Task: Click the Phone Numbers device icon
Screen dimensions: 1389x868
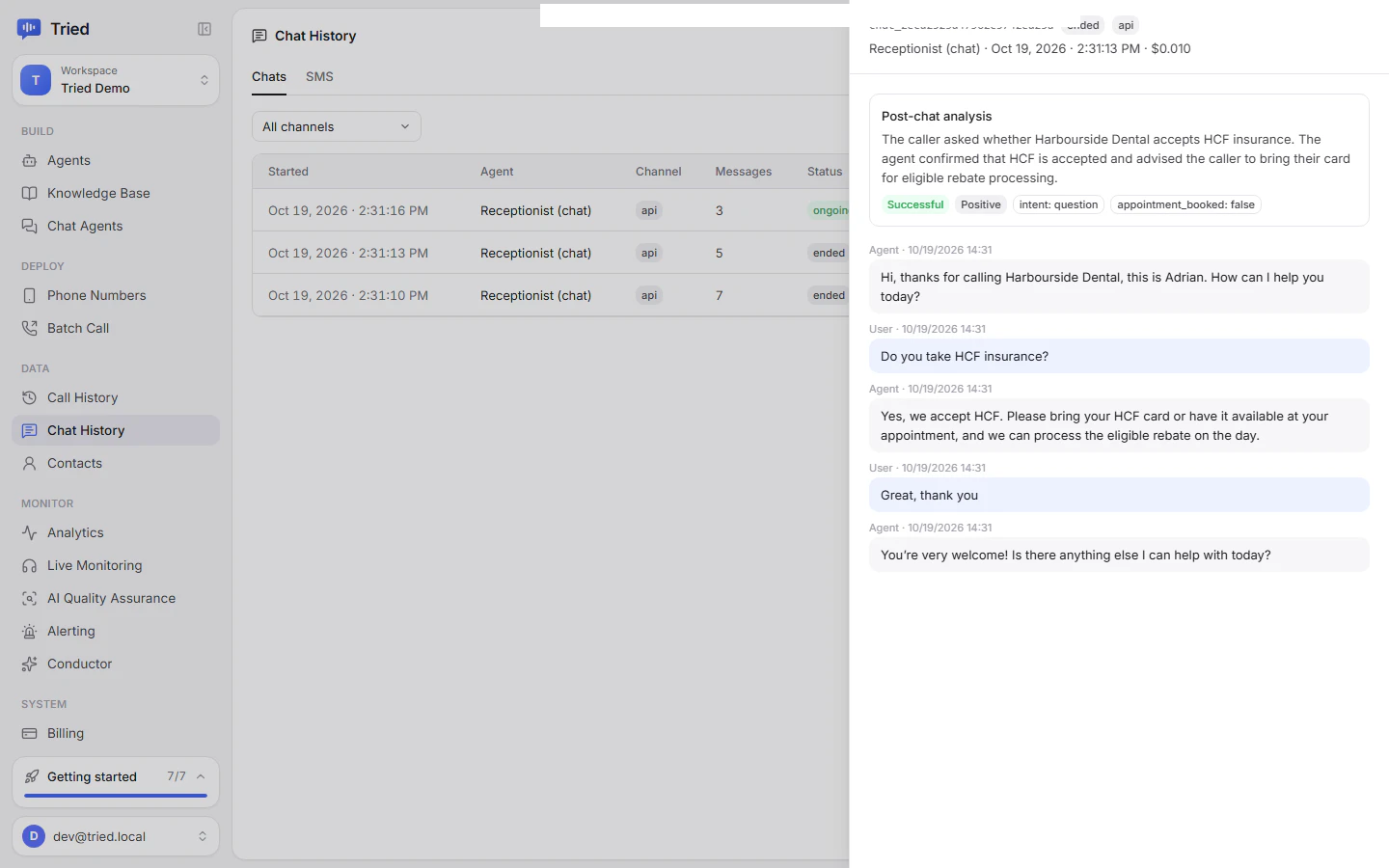Action: point(30,295)
